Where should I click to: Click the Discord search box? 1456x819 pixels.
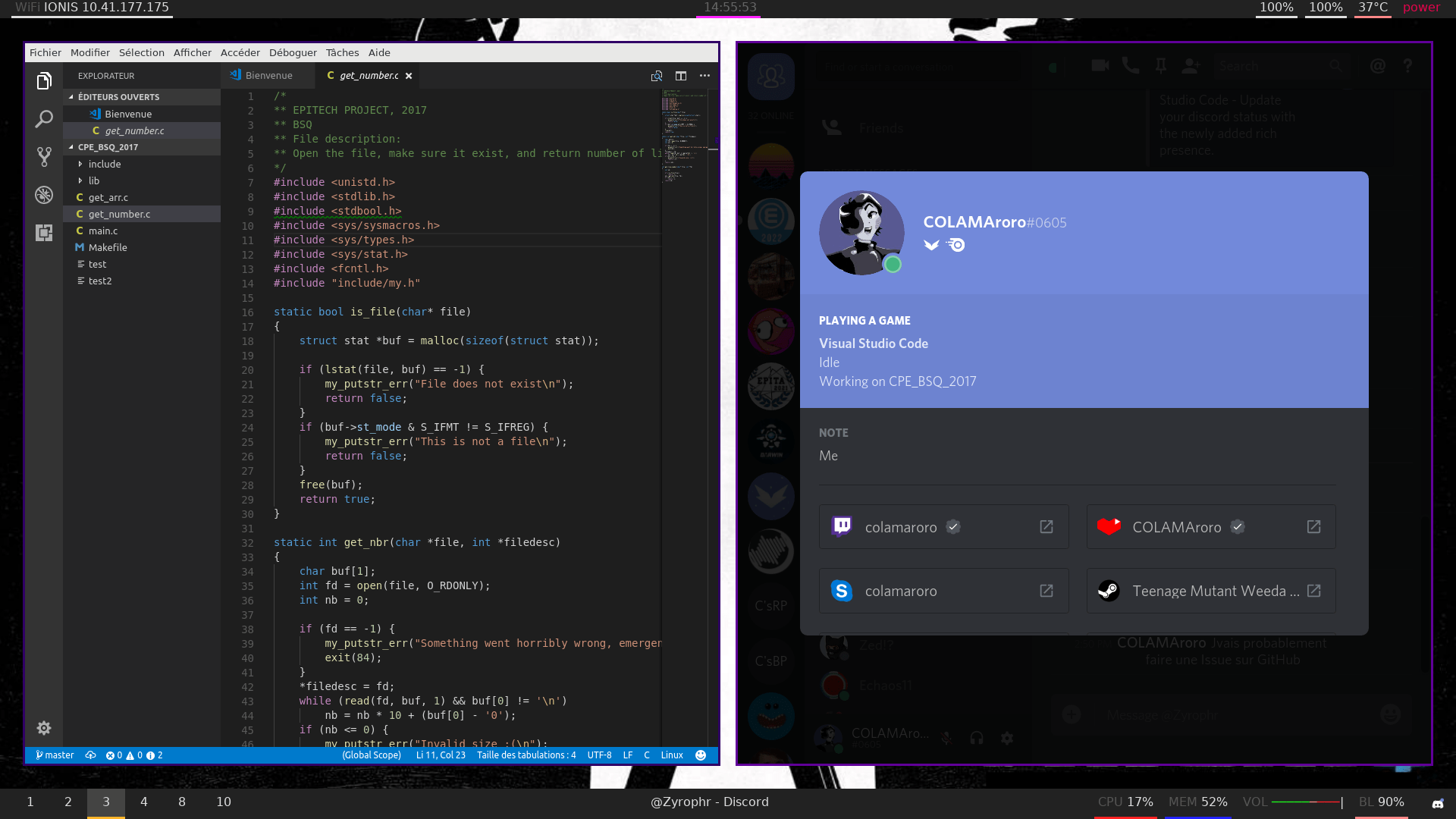pyautogui.click(x=1282, y=66)
